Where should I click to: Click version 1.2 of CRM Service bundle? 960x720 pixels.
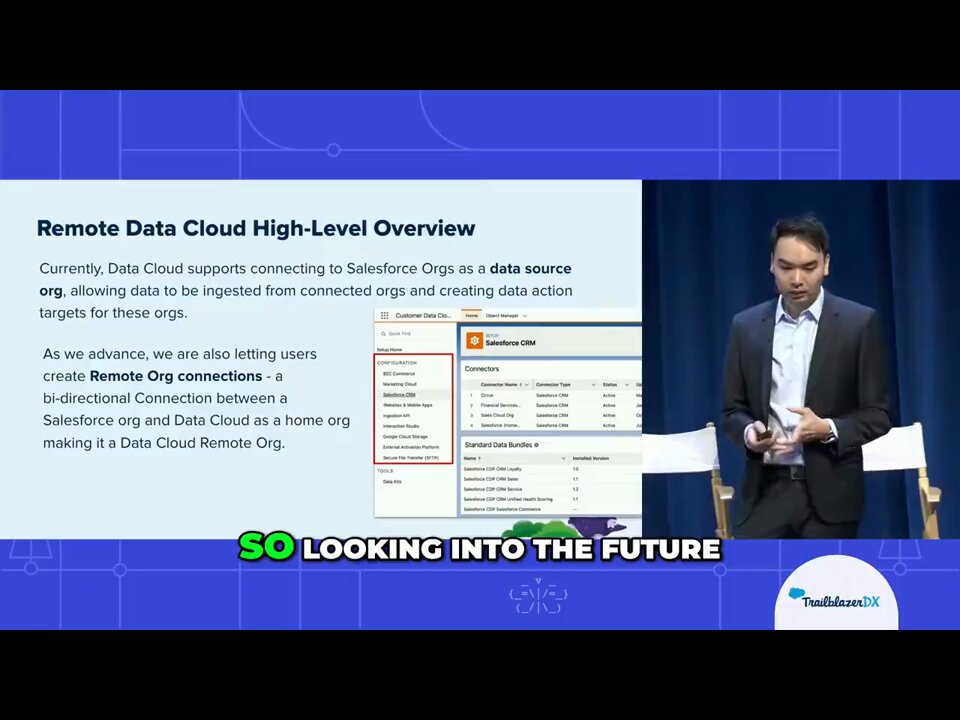(576, 489)
